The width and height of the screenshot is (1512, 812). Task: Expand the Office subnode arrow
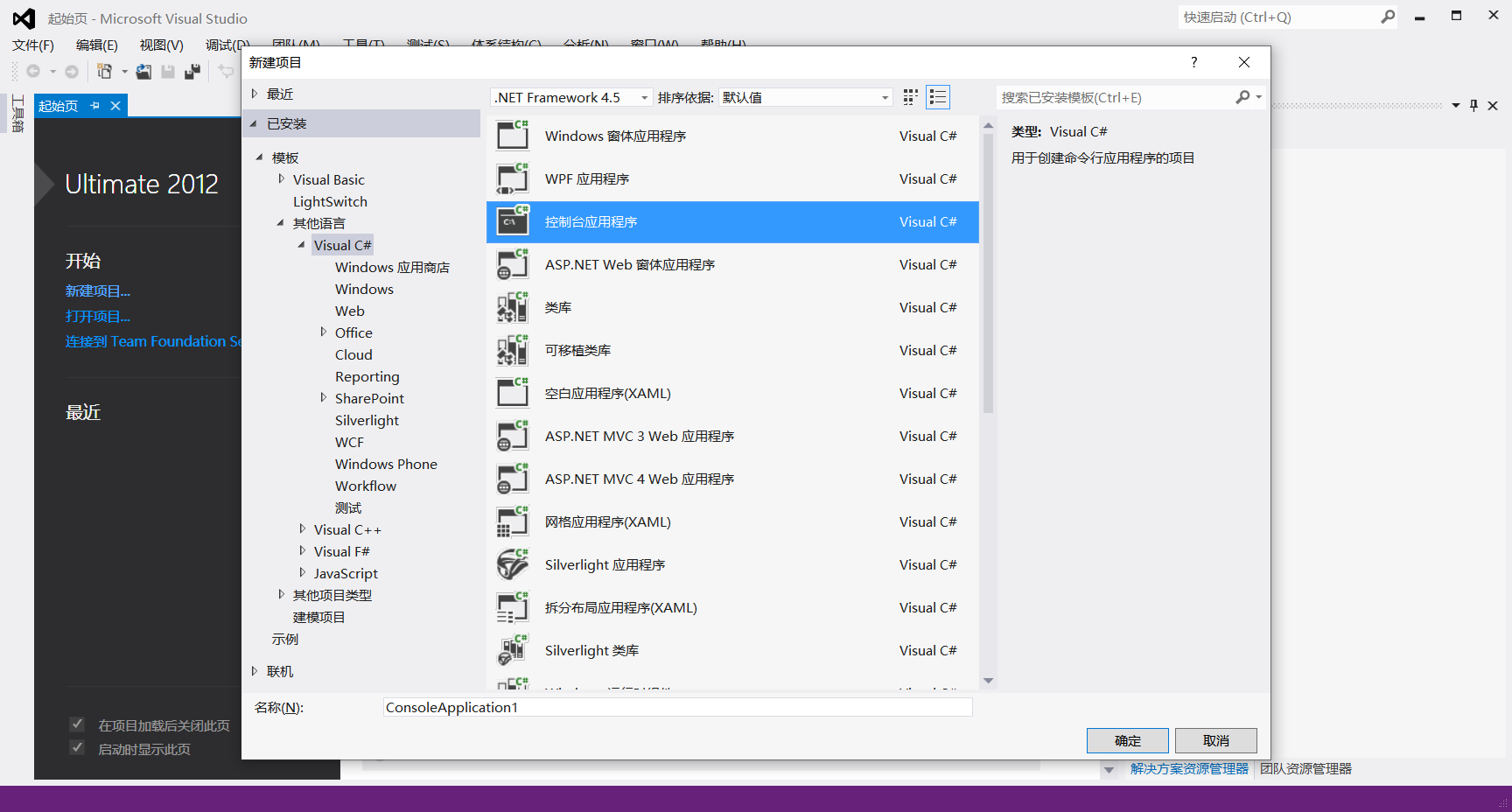click(x=323, y=332)
